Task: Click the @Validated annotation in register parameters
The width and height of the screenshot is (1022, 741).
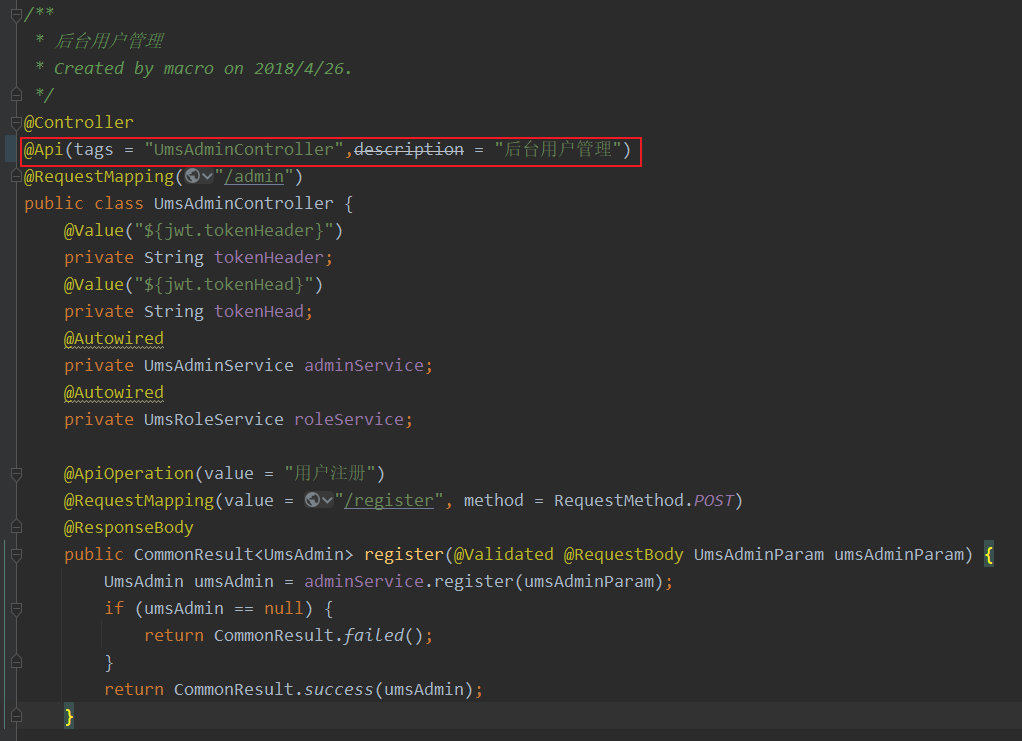Action: (503, 554)
